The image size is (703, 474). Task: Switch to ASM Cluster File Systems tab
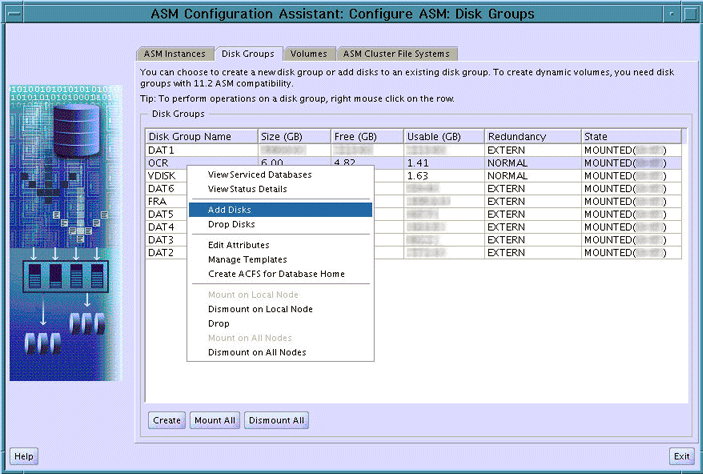(396, 53)
